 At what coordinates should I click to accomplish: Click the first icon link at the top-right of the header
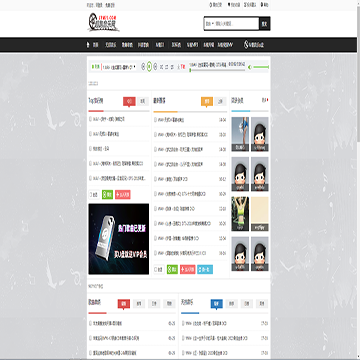click(x=215, y=5)
